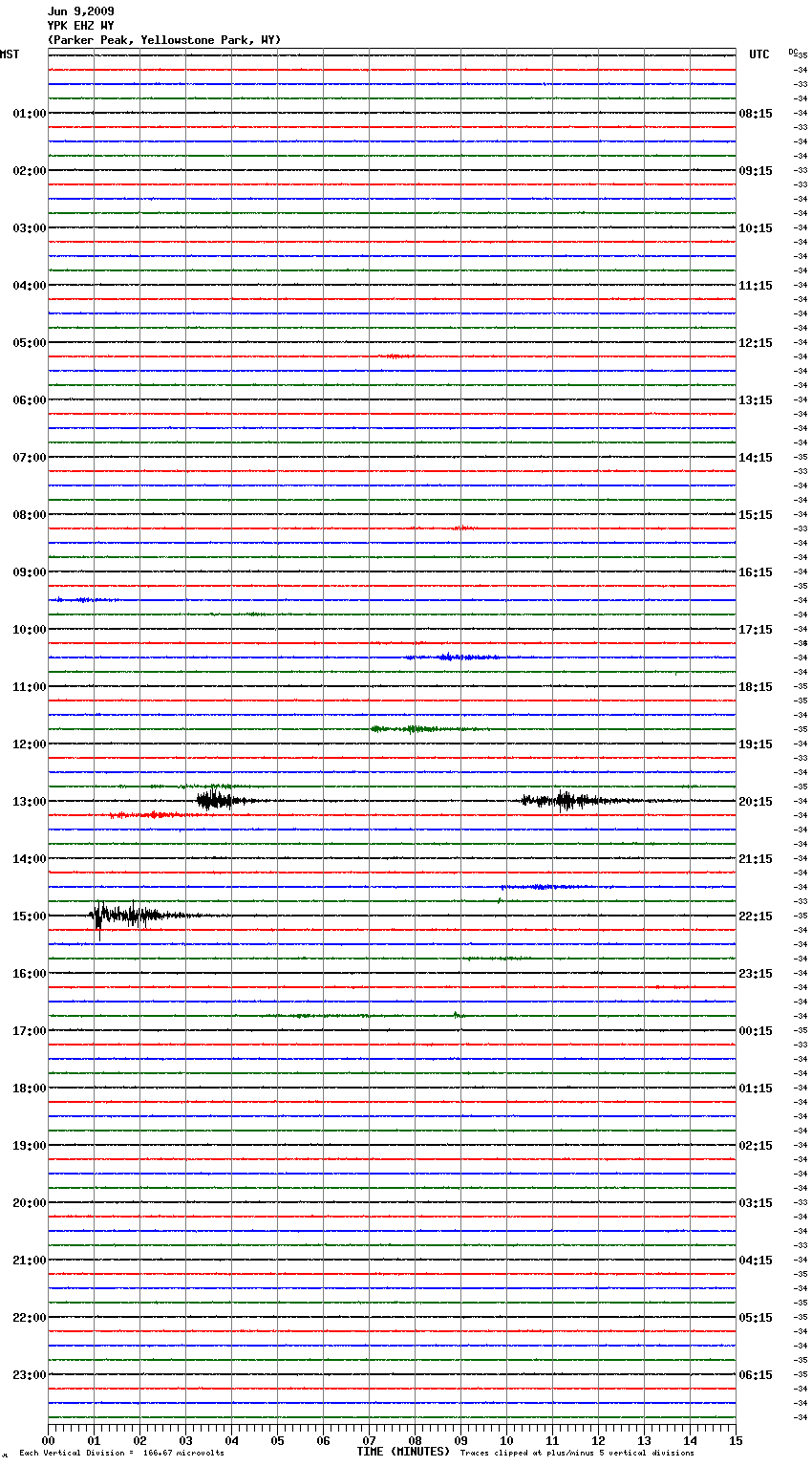This screenshot has height=1466, width=812.
Task: Select the '04:00' MST time label
Action: pos(30,286)
